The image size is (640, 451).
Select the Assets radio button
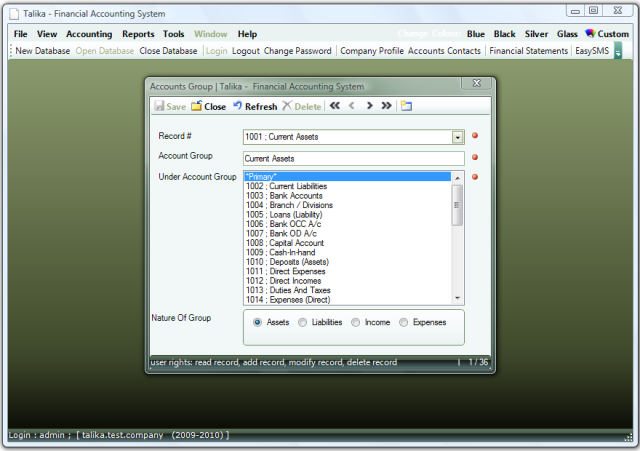[258, 322]
